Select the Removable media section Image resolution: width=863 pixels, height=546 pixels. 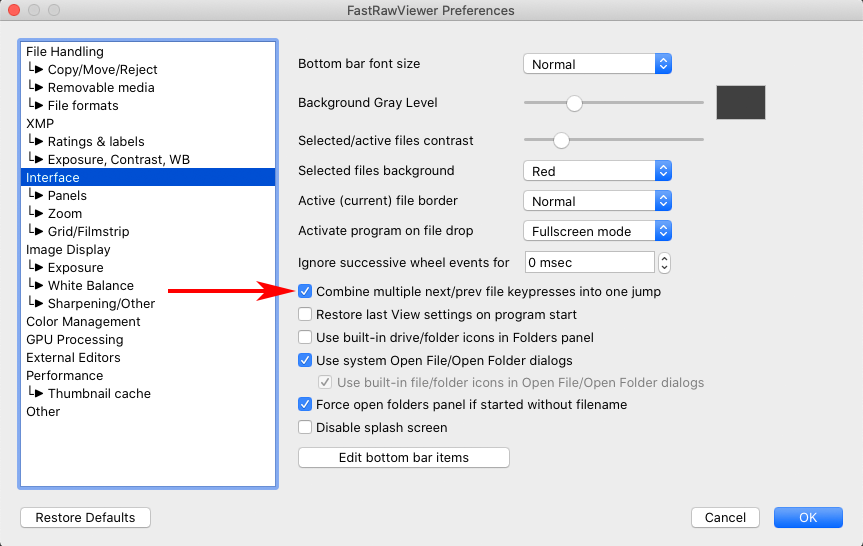click(101, 88)
